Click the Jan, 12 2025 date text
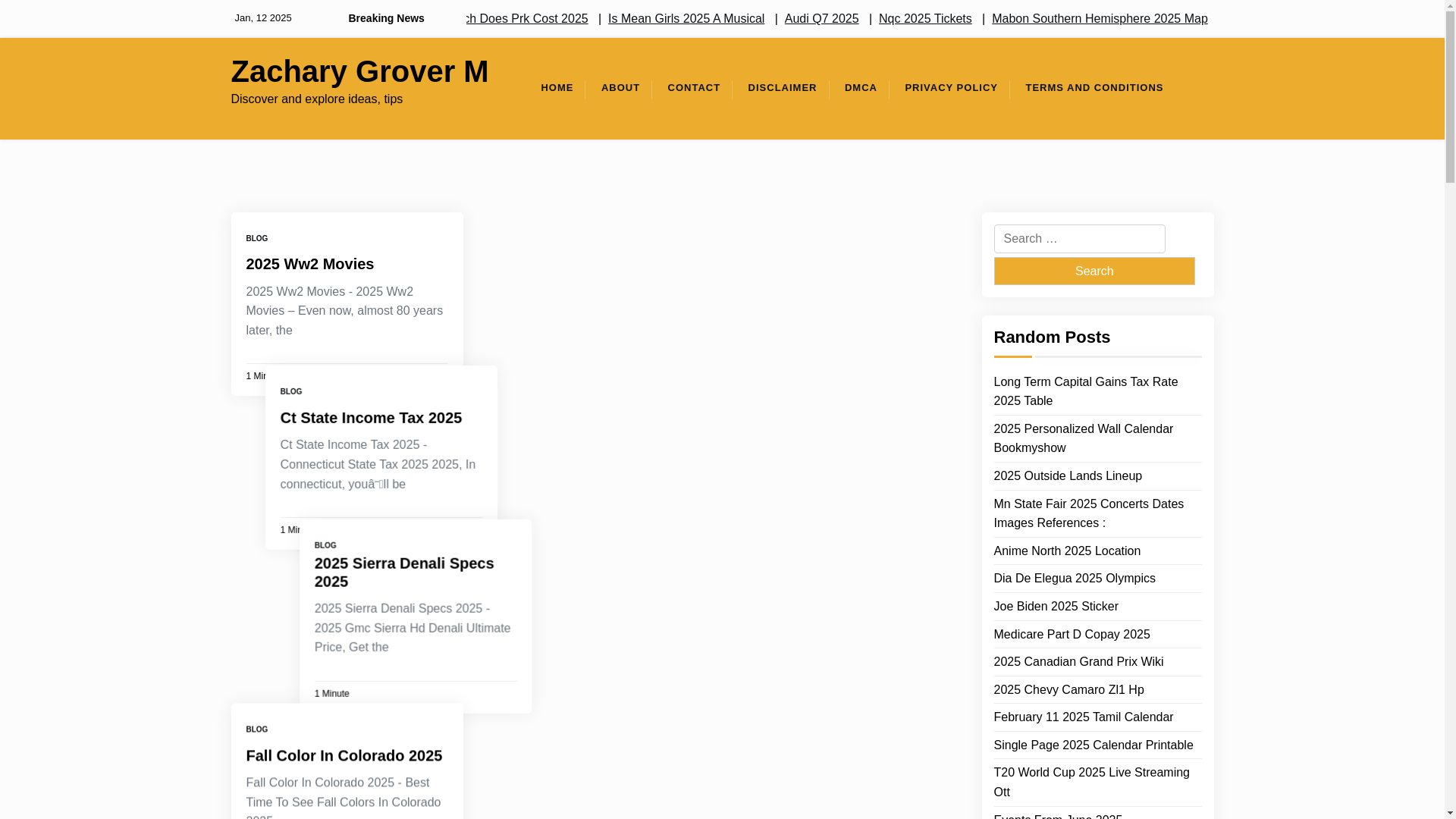Screen dimensions: 1456x819 click(262, 18)
